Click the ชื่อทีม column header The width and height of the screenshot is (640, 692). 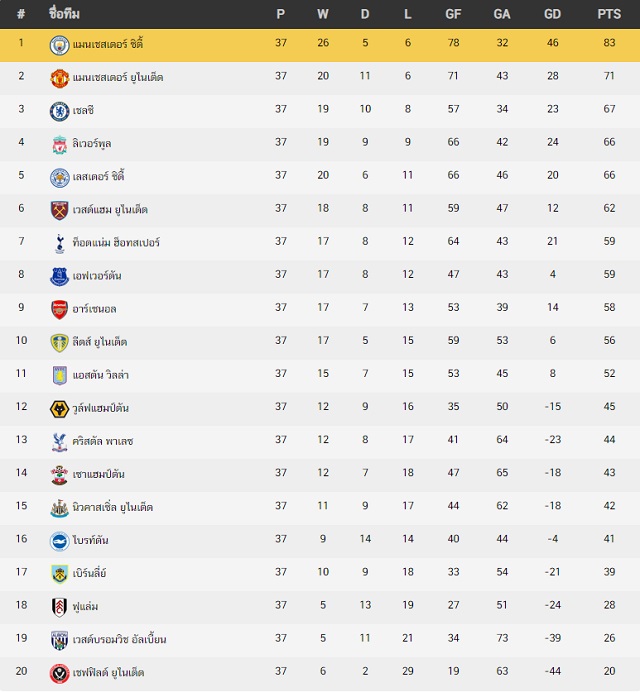pos(64,14)
